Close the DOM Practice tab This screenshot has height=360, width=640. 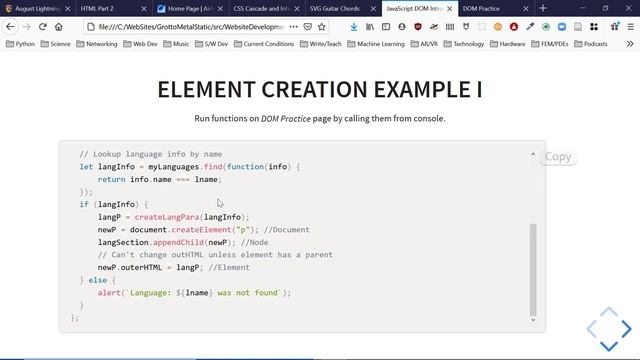pyautogui.click(x=526, y=9)
